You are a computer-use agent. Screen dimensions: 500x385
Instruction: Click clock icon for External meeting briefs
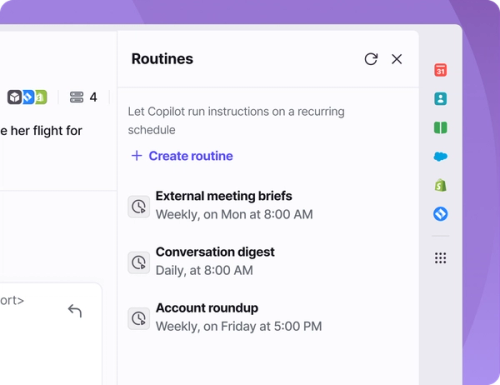coord(139,207)
